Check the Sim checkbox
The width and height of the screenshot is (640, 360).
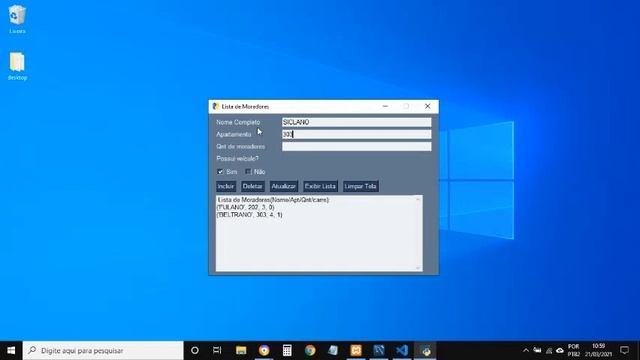pyautogui.click(x=220, y=172)
